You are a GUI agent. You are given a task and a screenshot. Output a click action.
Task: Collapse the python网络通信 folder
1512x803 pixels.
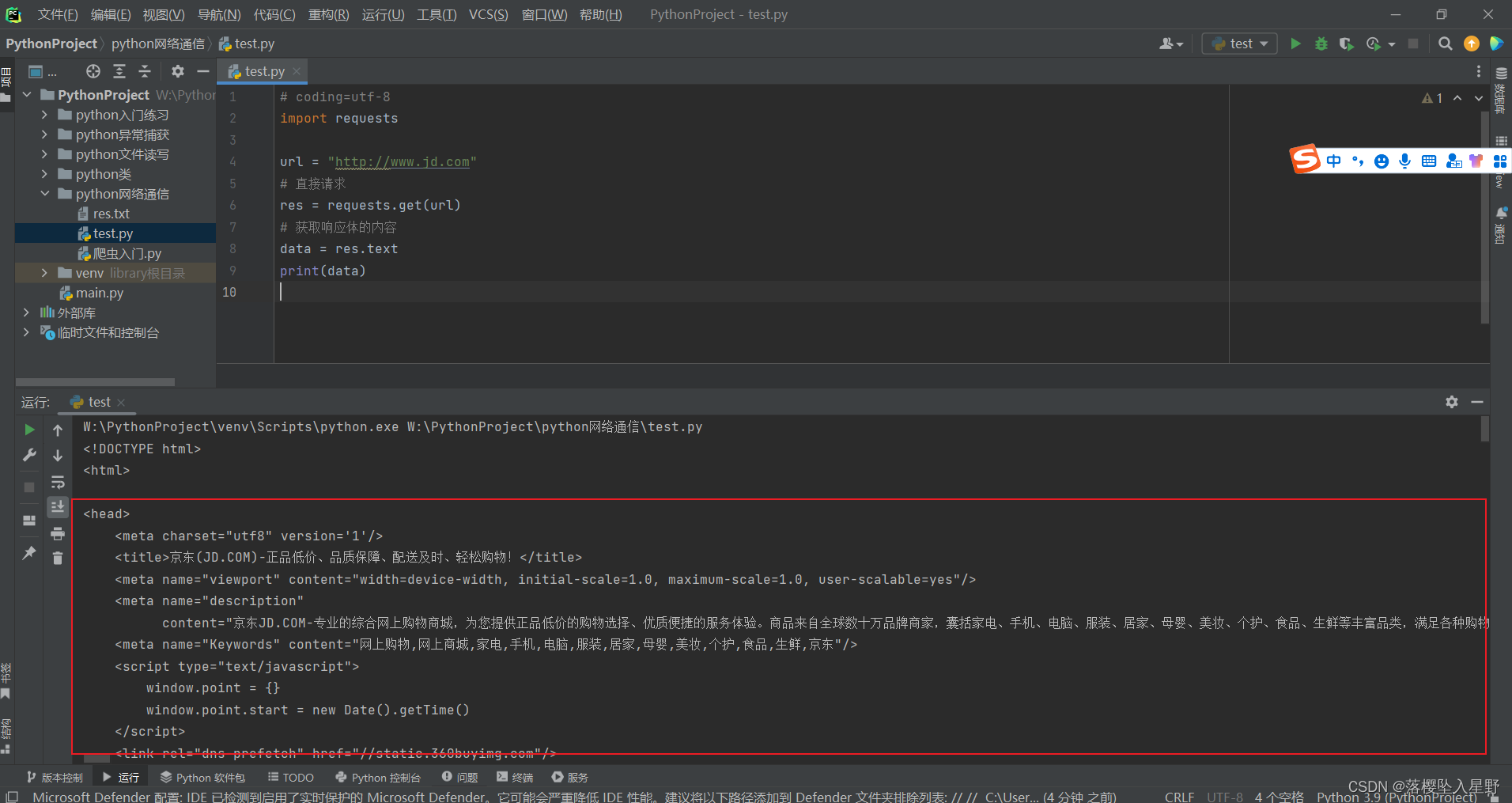44,194
